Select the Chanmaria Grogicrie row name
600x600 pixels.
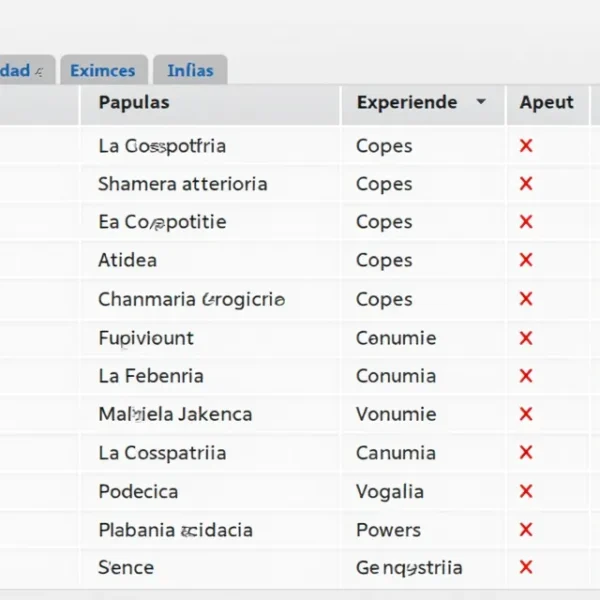tap(191, 299)
